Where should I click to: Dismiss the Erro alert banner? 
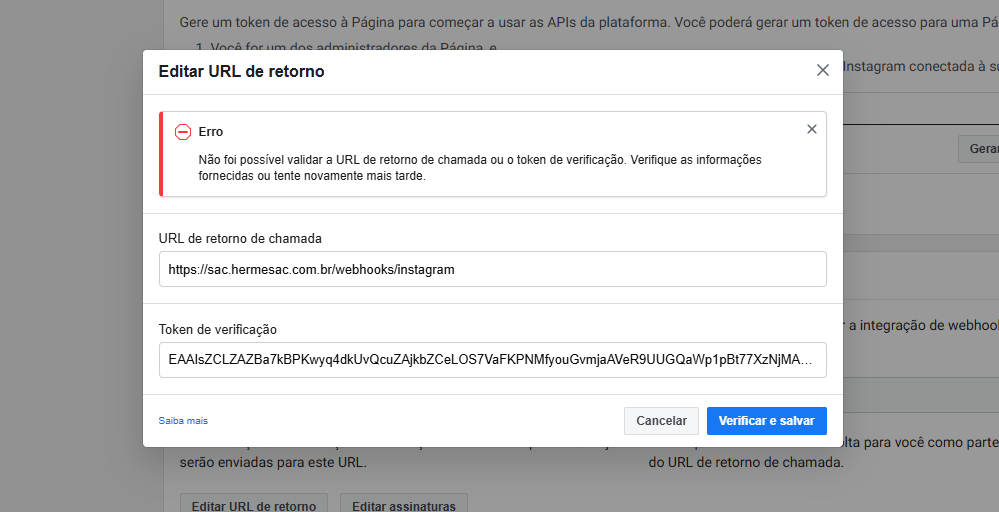(812, 129)
